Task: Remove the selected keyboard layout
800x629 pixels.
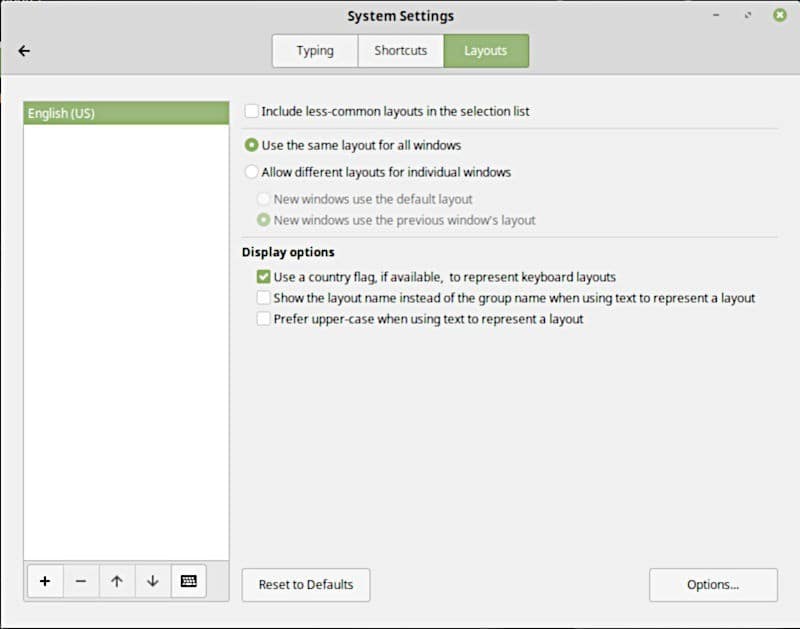Action: tap(81, 581)
